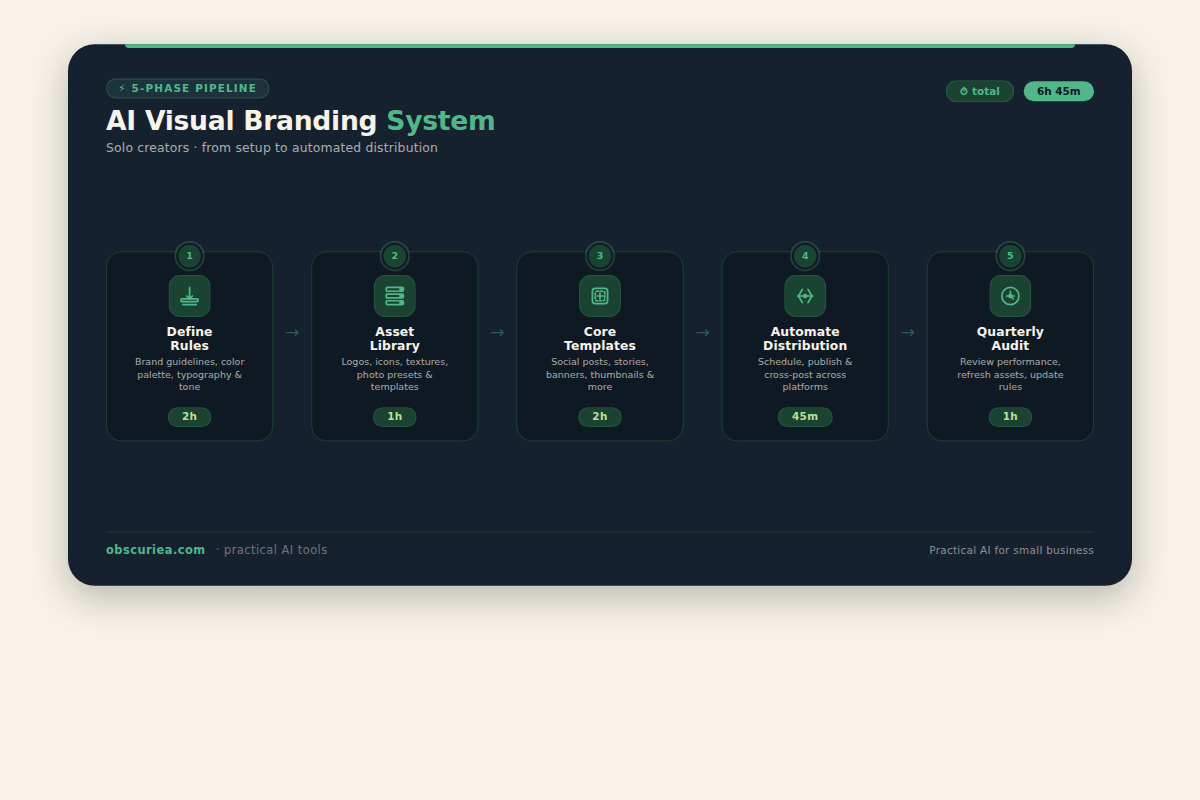This screenshot has height=800, width=1200.
Task: Click the Review performance description text
Action: [1010, 374]
